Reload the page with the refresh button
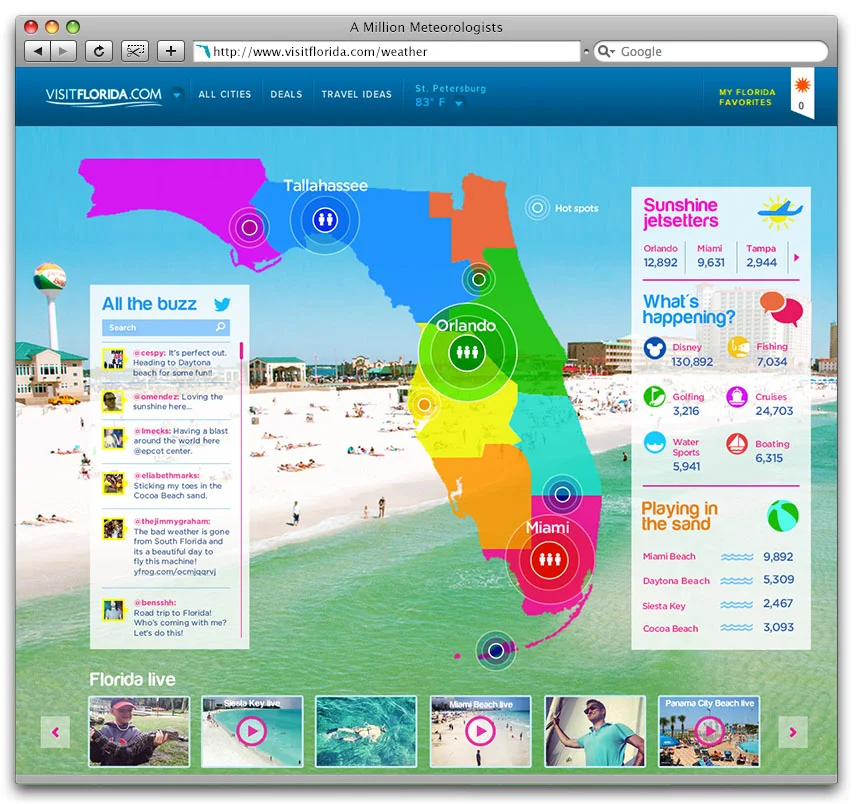 [x=99, y=51]
